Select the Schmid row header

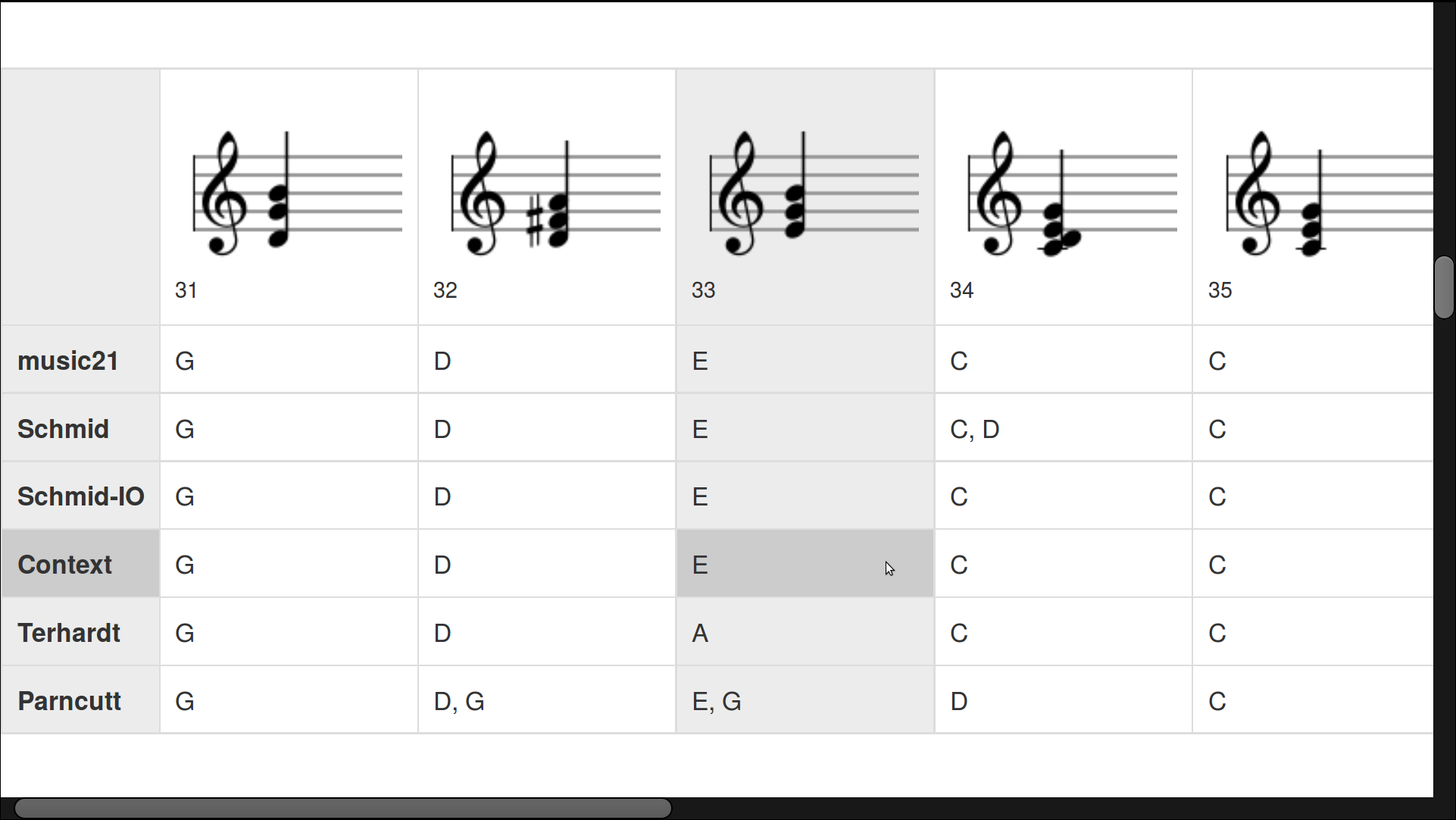(80, 428)
